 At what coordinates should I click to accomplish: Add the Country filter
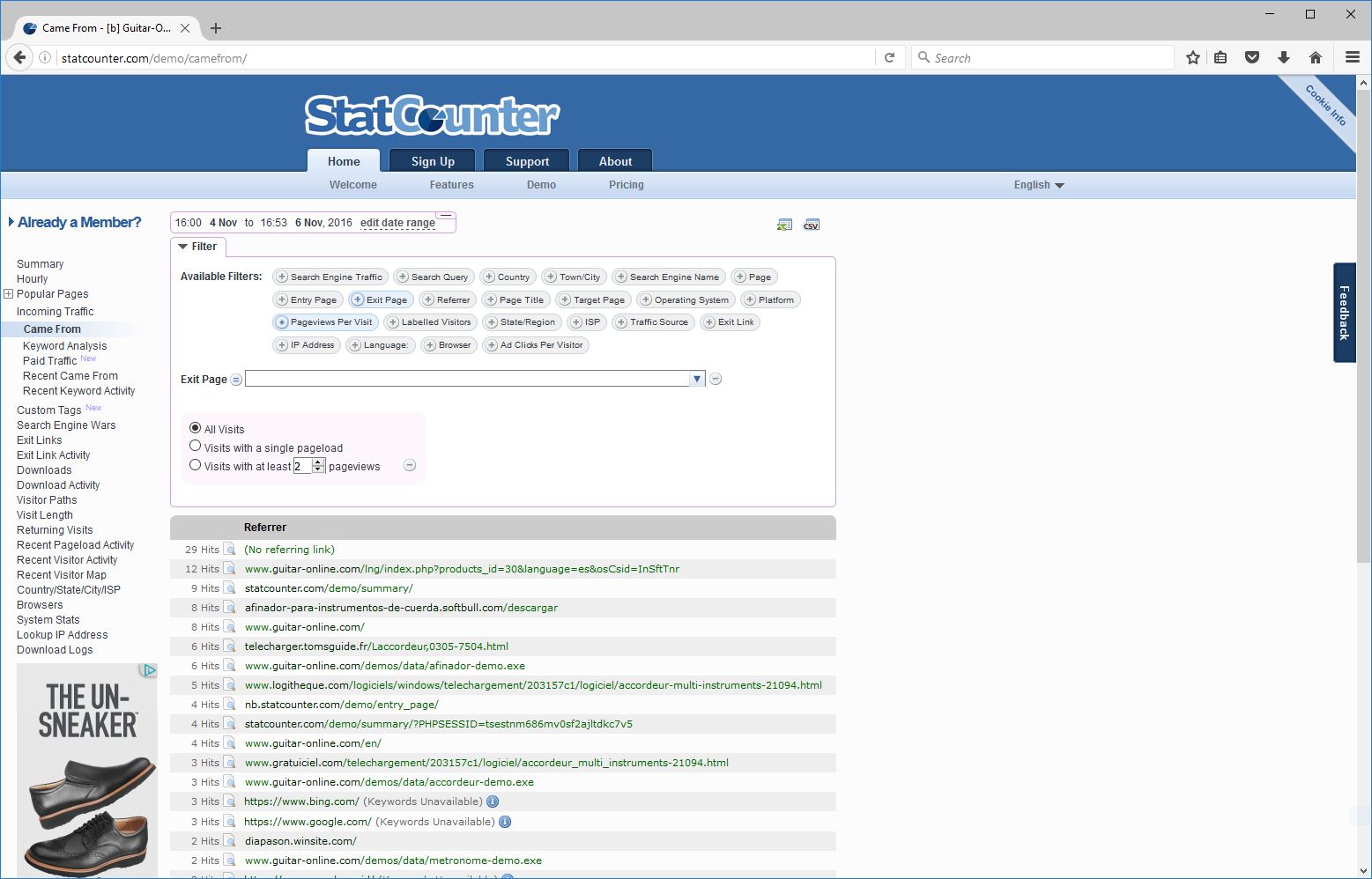[x=508, y=276]
